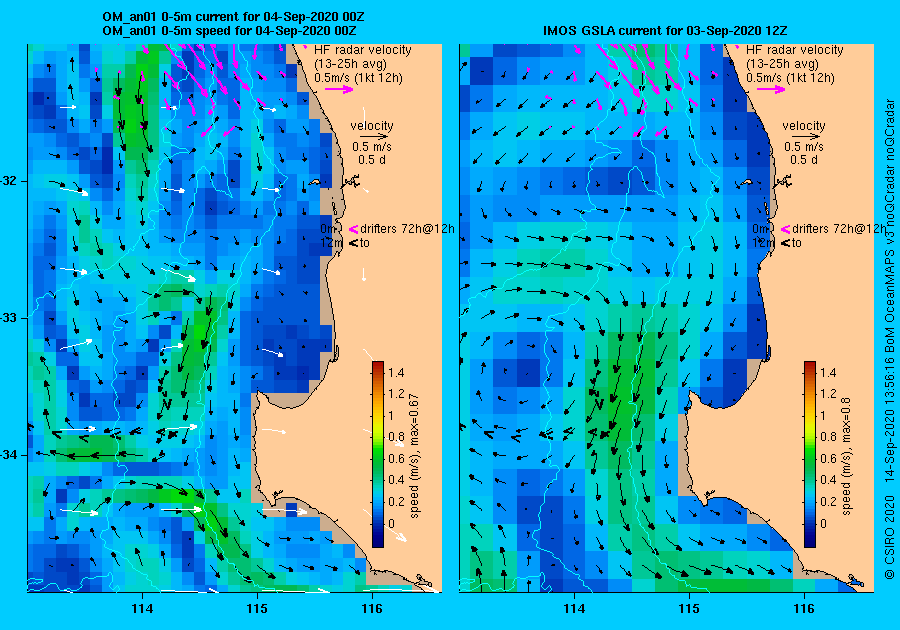Click the 0.2 tick on OM_an01 color bar

(396, 501)
